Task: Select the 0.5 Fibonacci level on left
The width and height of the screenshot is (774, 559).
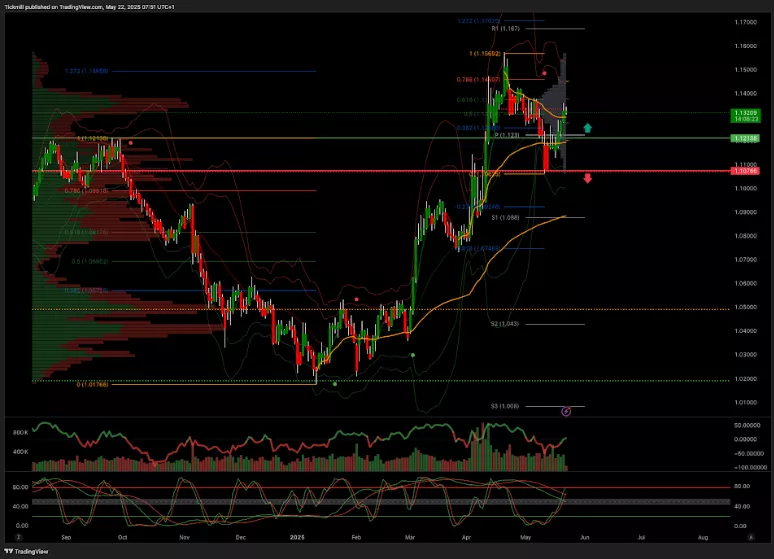Action: (85, 261)
